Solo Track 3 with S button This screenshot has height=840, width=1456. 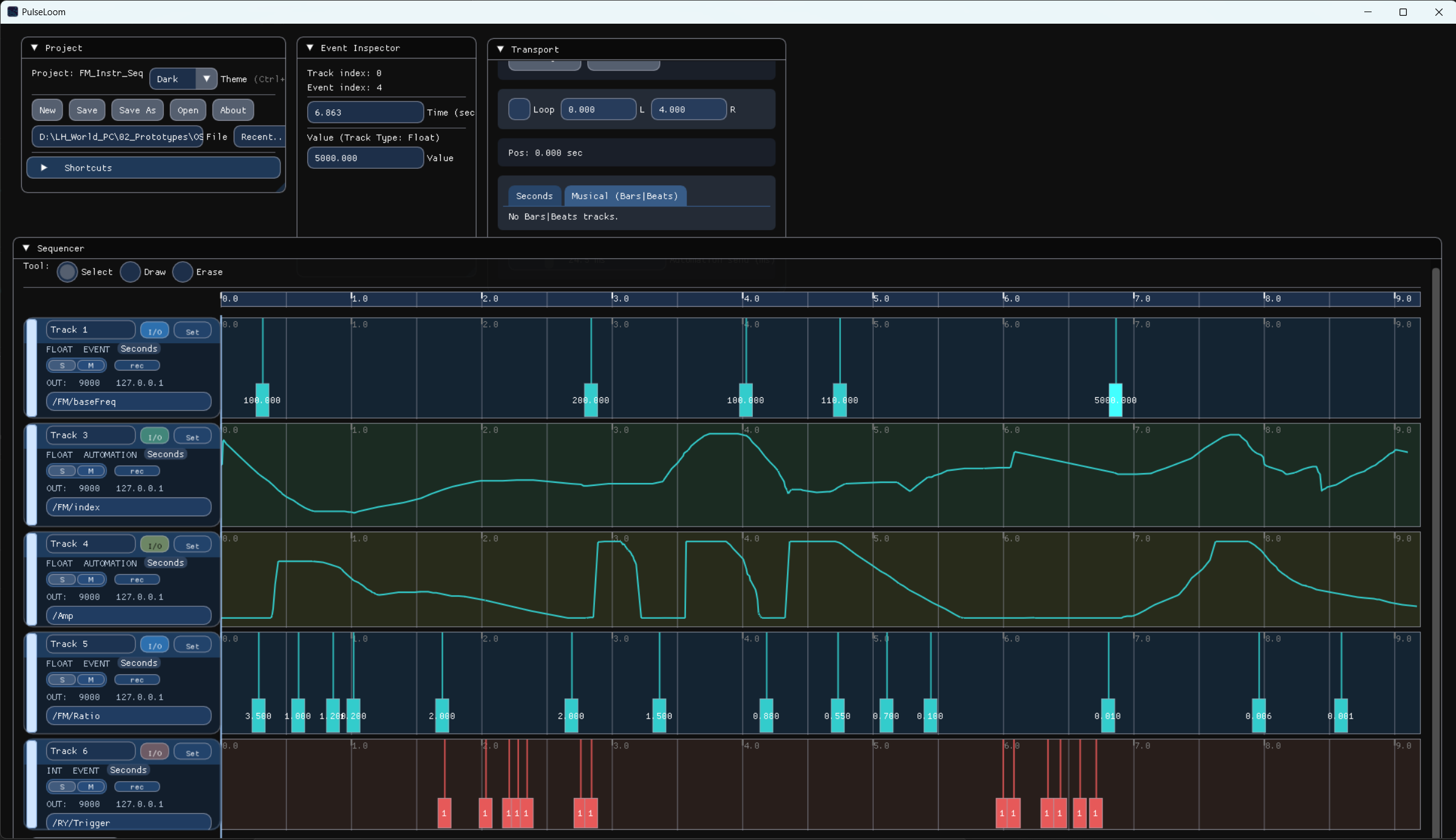pyautogui.click(x=62, y=471)
